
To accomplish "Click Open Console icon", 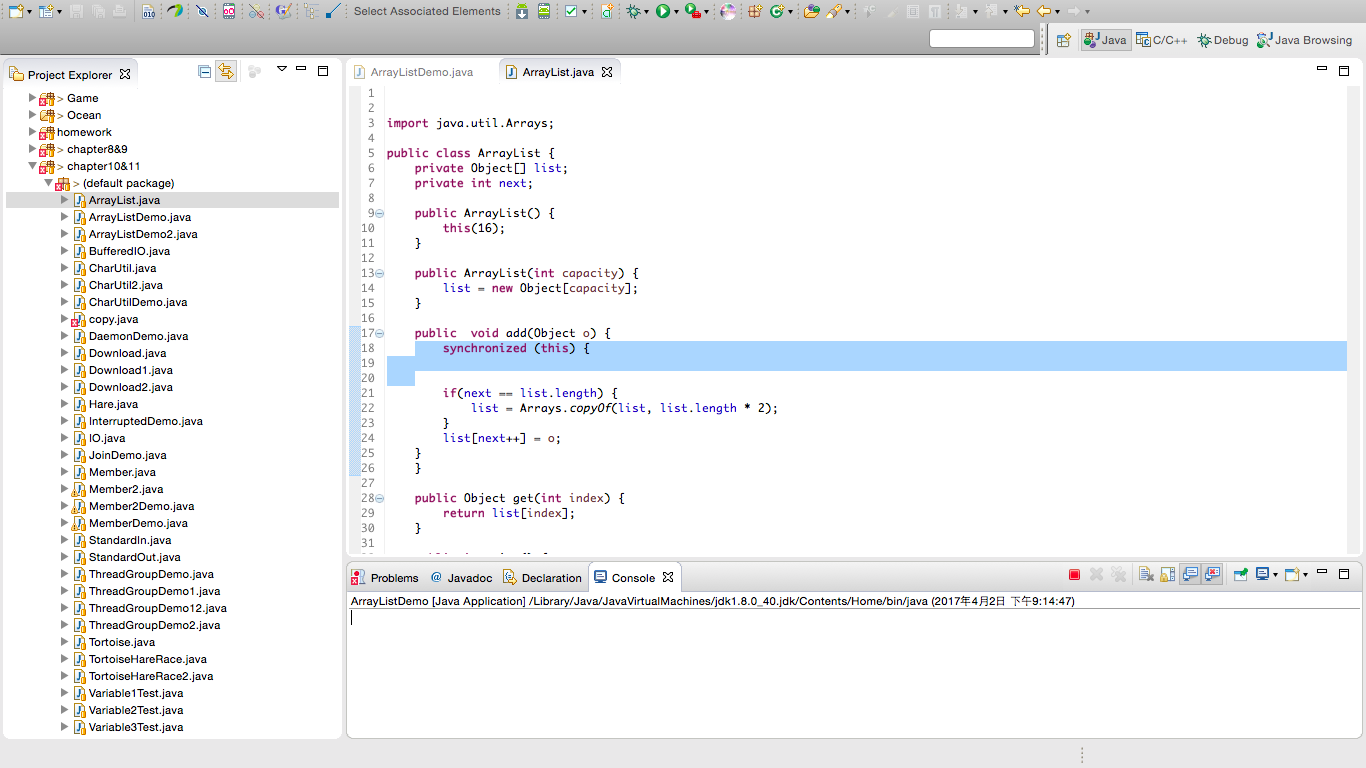I will 1290,574.
